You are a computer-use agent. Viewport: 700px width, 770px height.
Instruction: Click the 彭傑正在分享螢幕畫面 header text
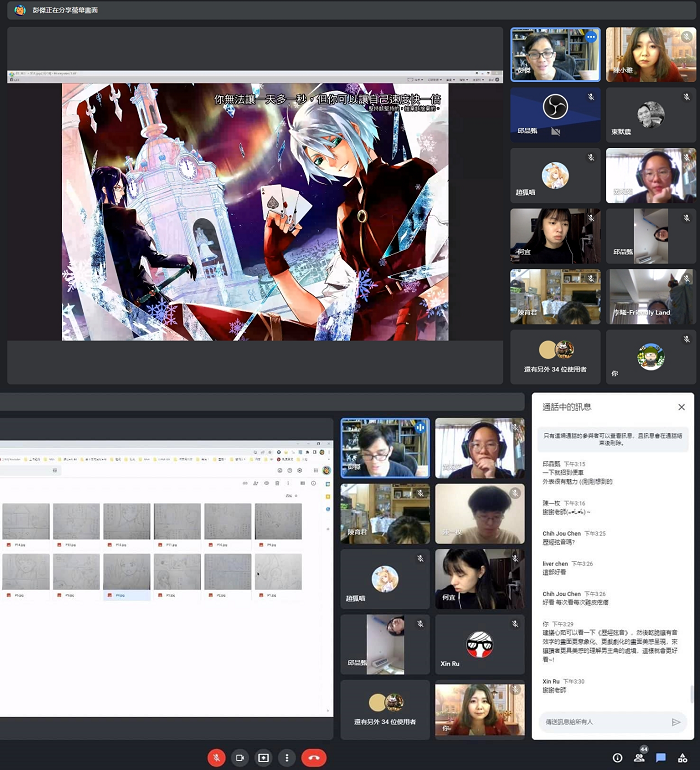[x=65, y=10]
